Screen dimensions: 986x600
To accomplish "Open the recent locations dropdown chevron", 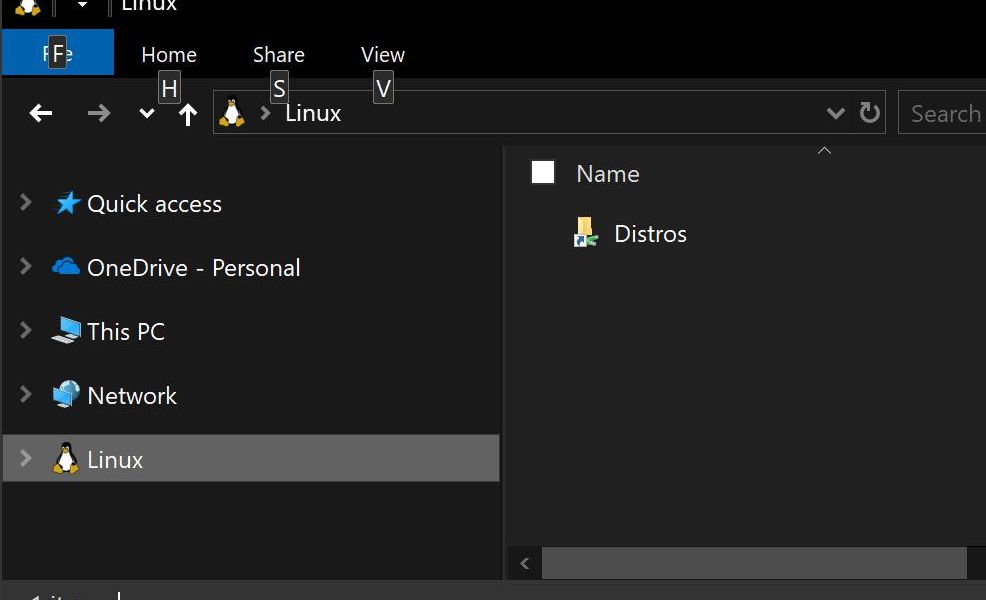I will click(146, 113).
